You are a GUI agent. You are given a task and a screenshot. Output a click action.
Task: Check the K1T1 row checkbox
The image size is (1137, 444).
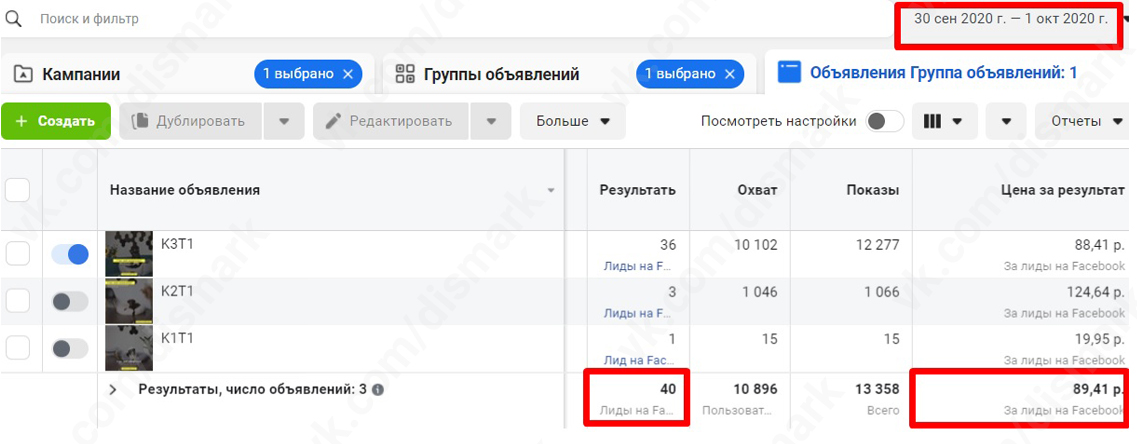coord(18,348)
